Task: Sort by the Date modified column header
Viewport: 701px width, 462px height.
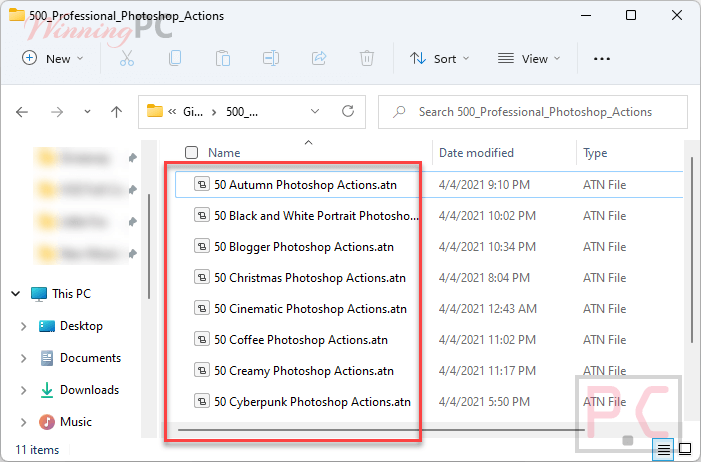Action: click(476, 153)
